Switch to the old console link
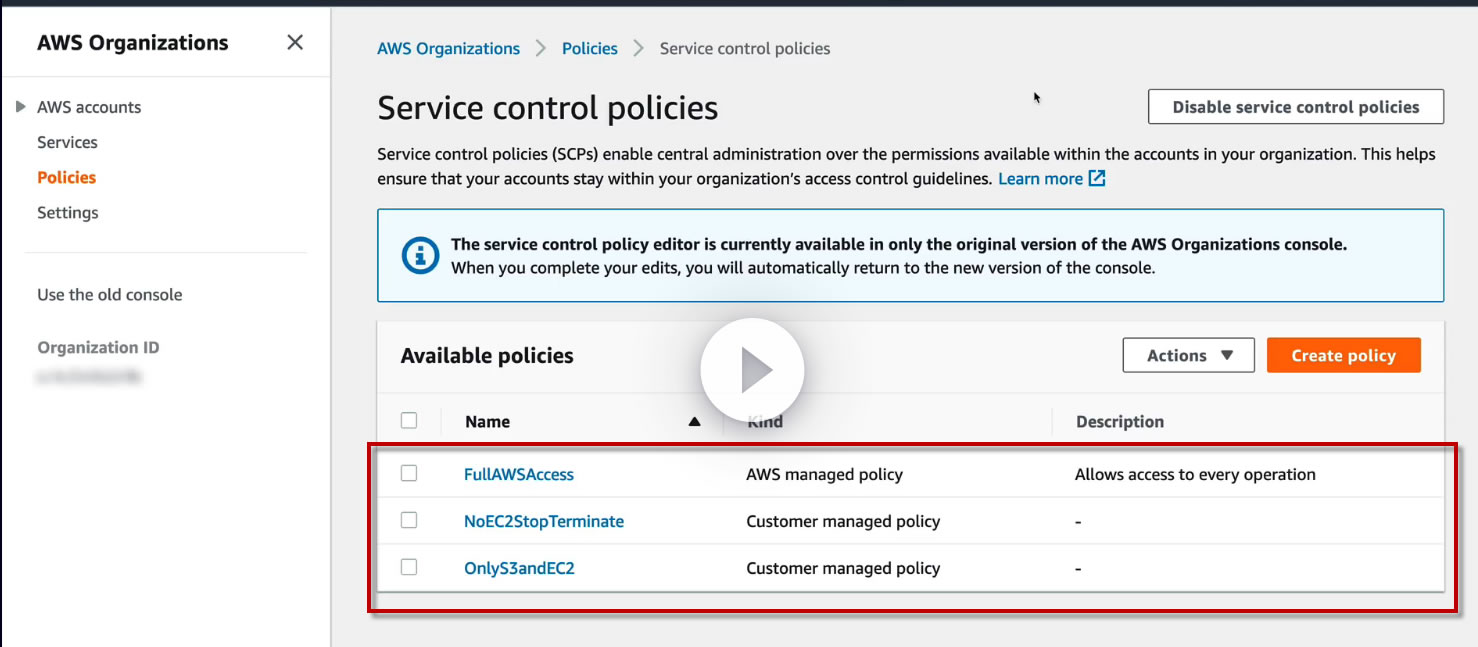Screen dimensions: 1478x647 [110, 295]
